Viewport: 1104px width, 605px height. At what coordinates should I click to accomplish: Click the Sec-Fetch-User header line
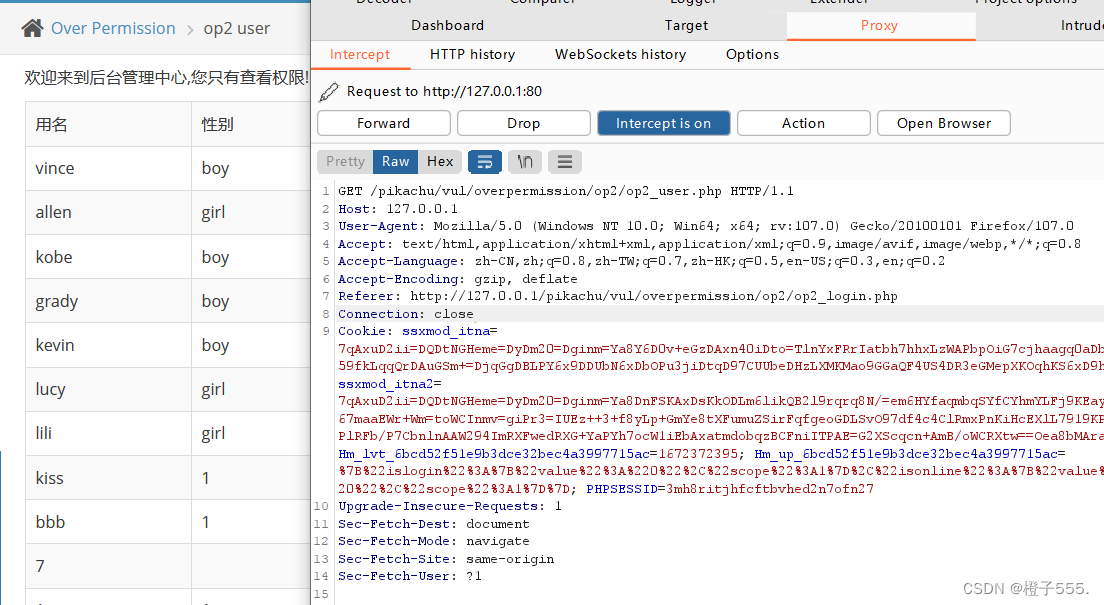tap(410, 576)
